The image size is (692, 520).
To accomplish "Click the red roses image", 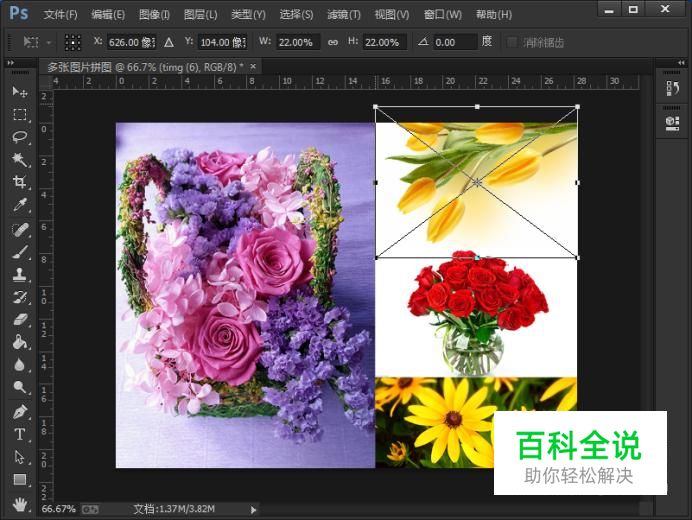I will tap(476, 317).
